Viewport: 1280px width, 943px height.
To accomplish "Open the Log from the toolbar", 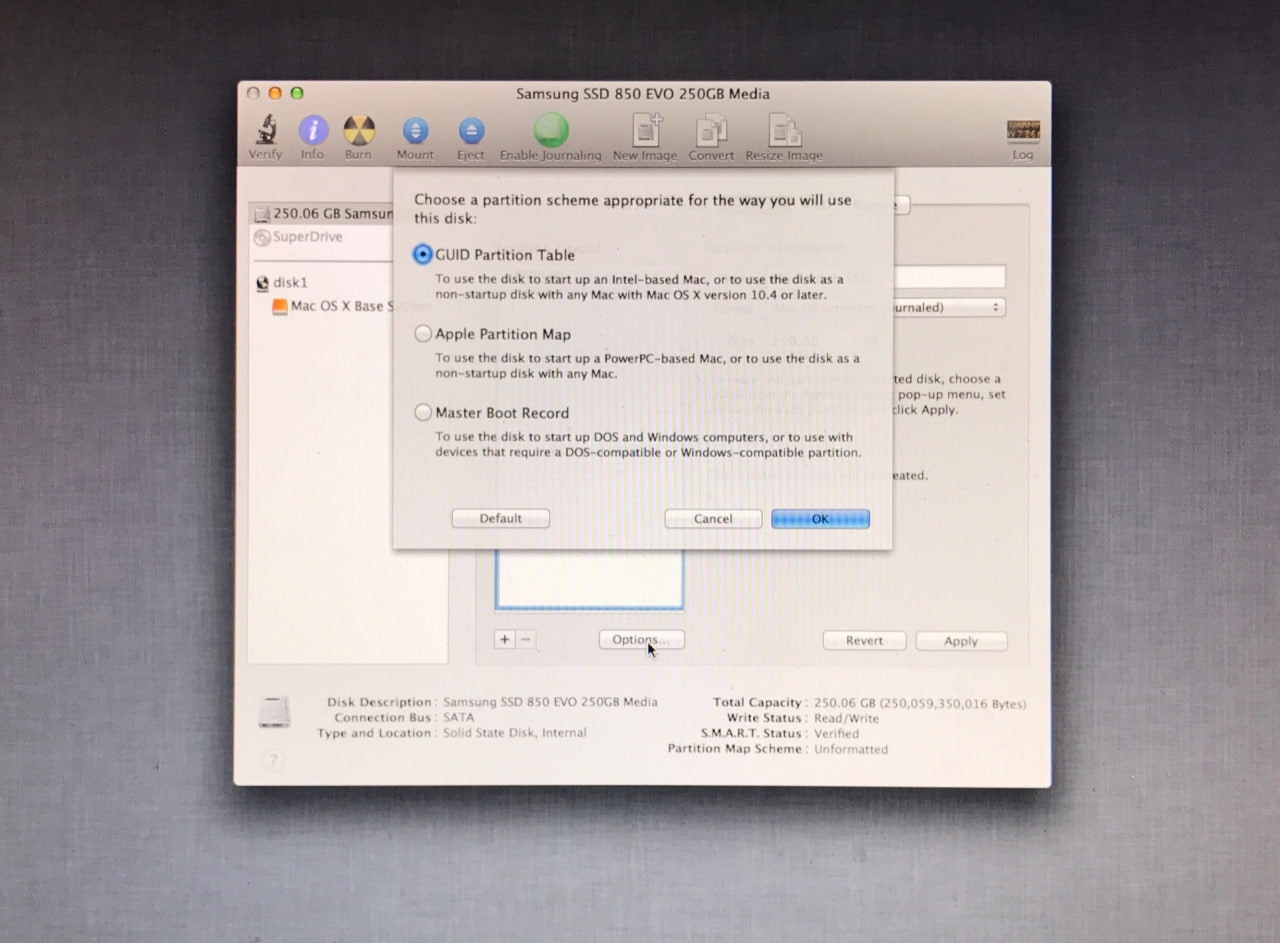I will coord(1022,131).
